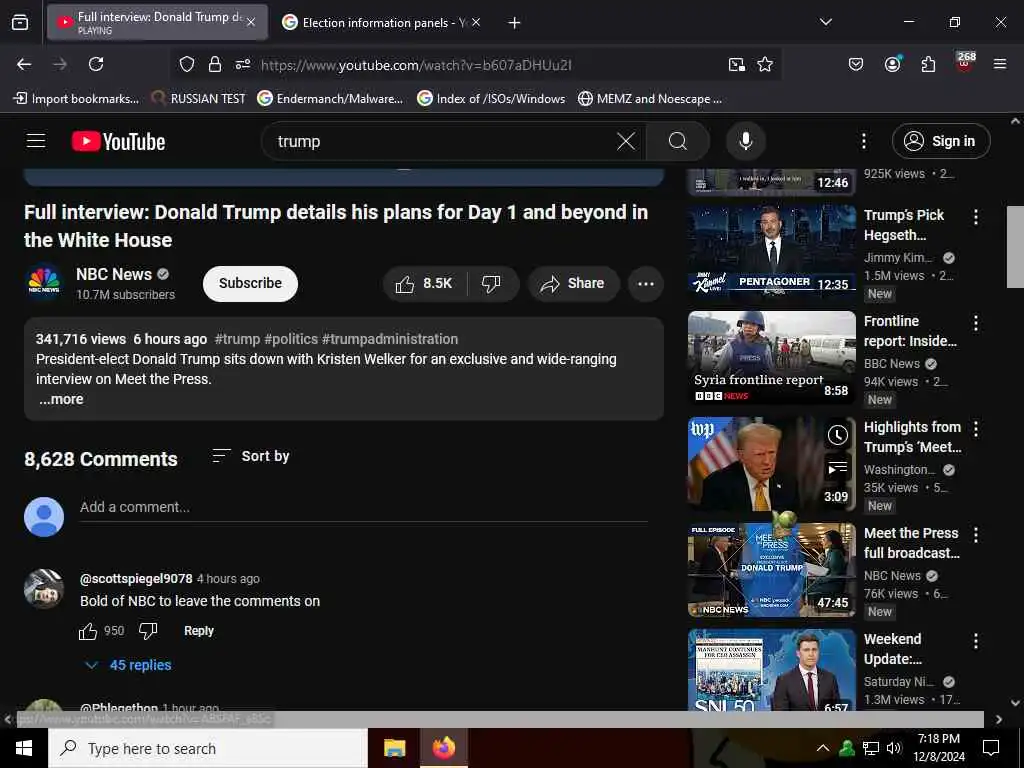Open RUSSIAN TEST bookmark

pos(199,99)
